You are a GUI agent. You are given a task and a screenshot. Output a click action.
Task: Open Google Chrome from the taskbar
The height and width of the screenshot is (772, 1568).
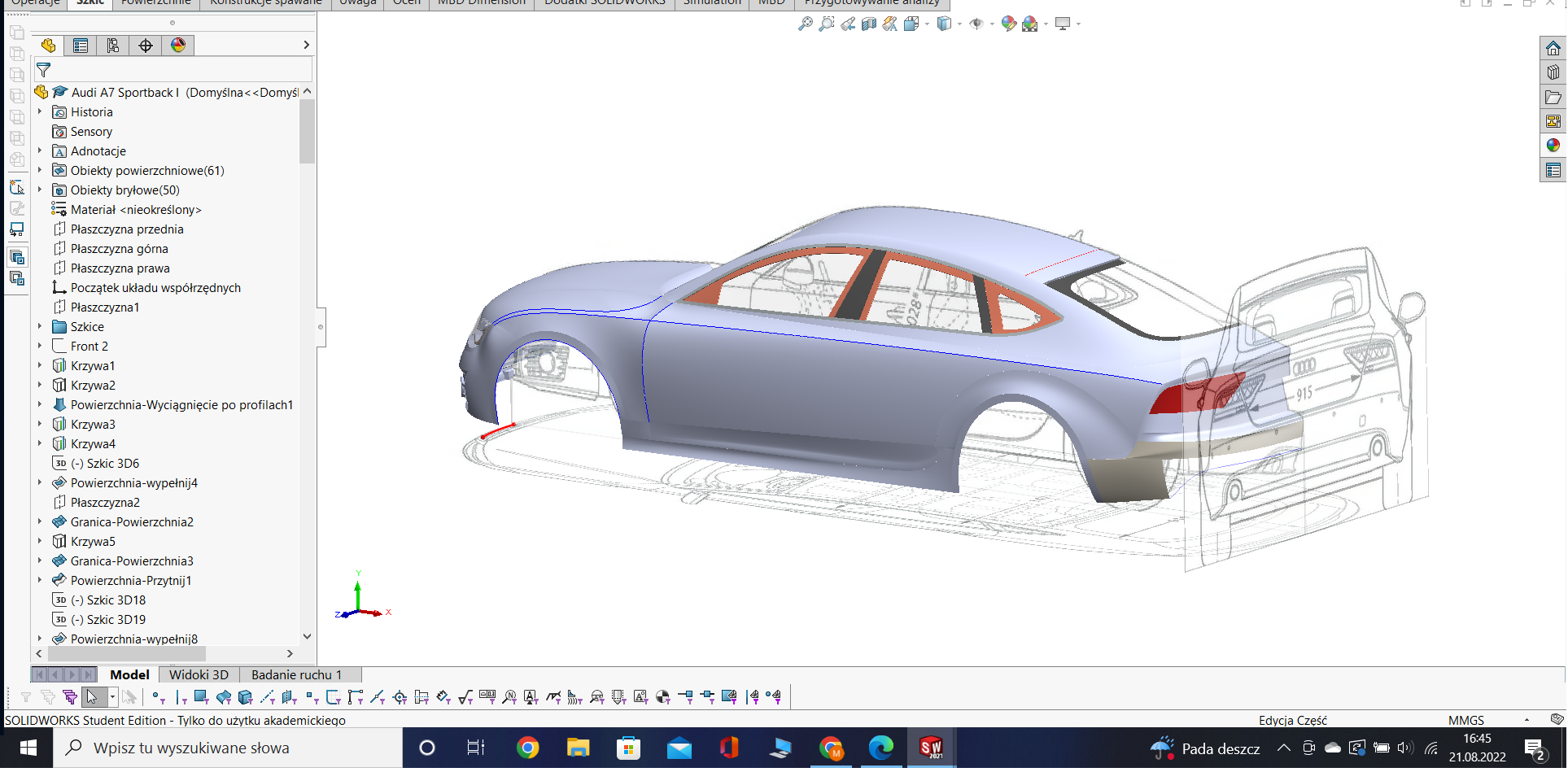tap(527, 748)
